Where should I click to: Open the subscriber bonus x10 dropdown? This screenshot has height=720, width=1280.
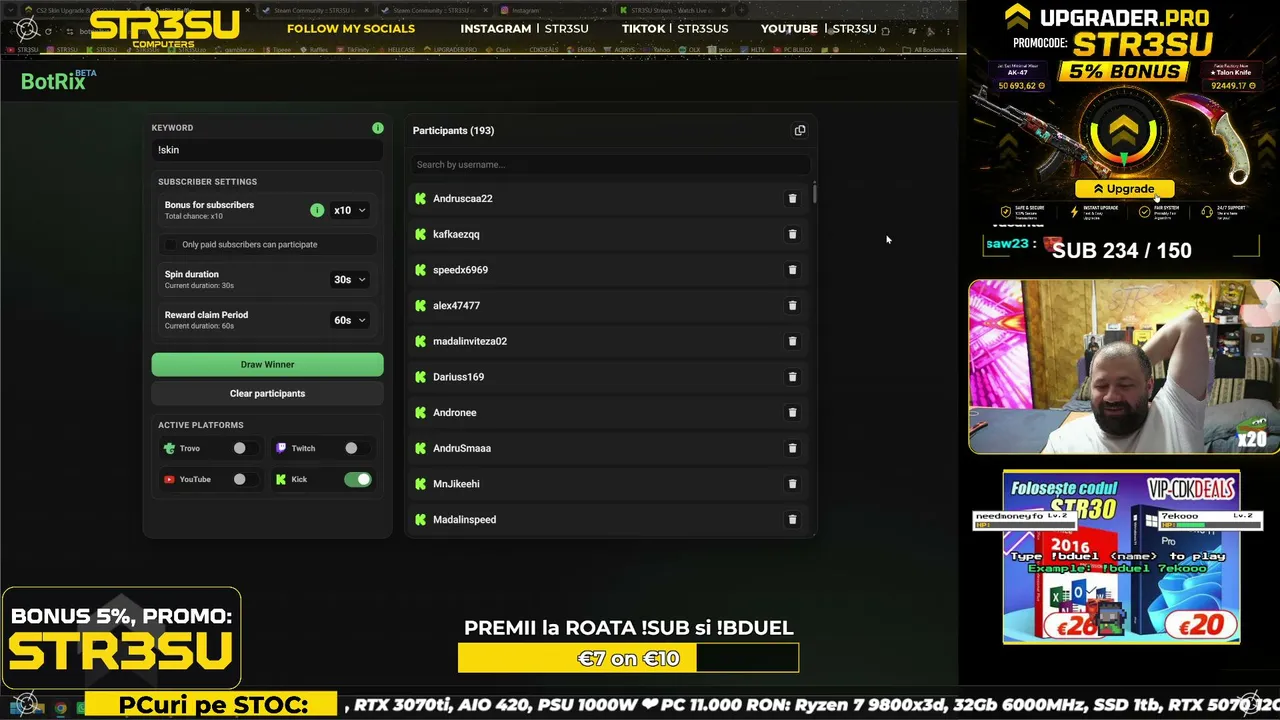tap(350, 210)
